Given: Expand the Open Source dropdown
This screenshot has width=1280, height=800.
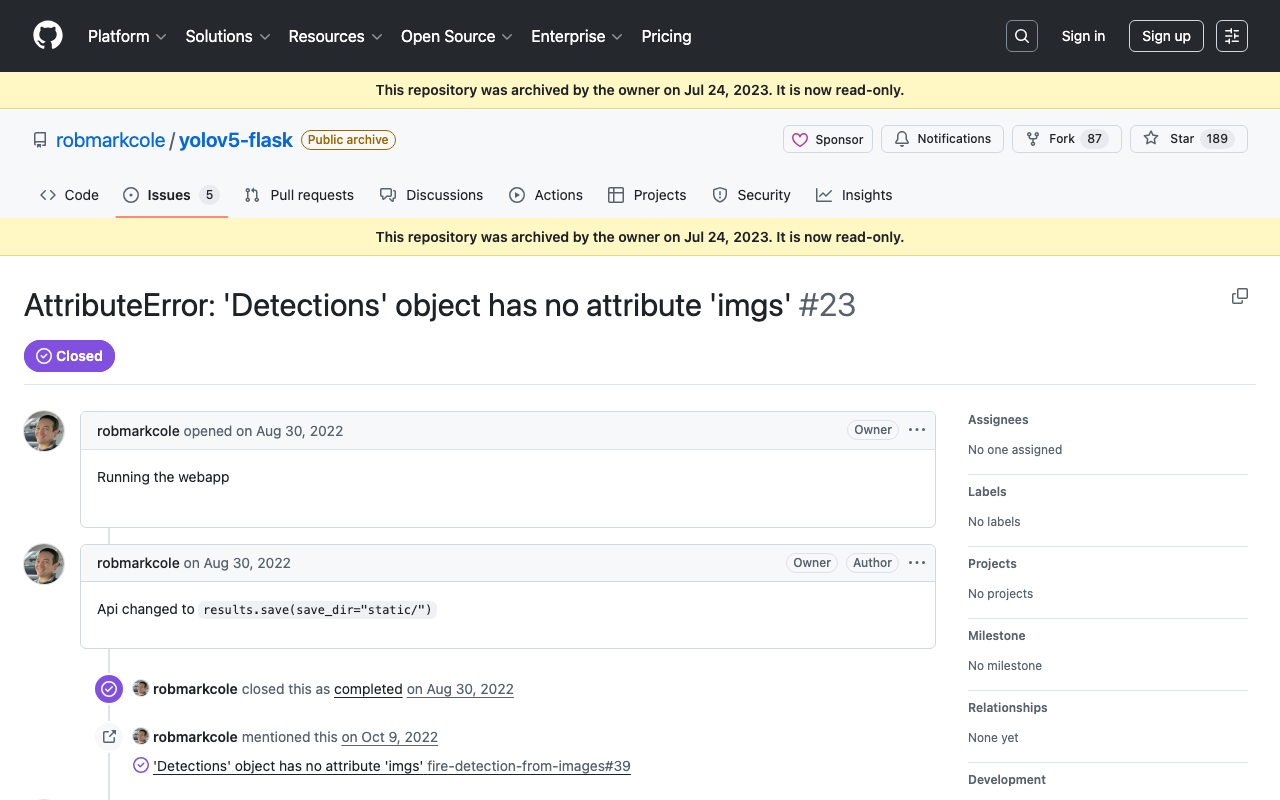Looking at the screenshot, I should pyautogui.click(x=456, y=36).
